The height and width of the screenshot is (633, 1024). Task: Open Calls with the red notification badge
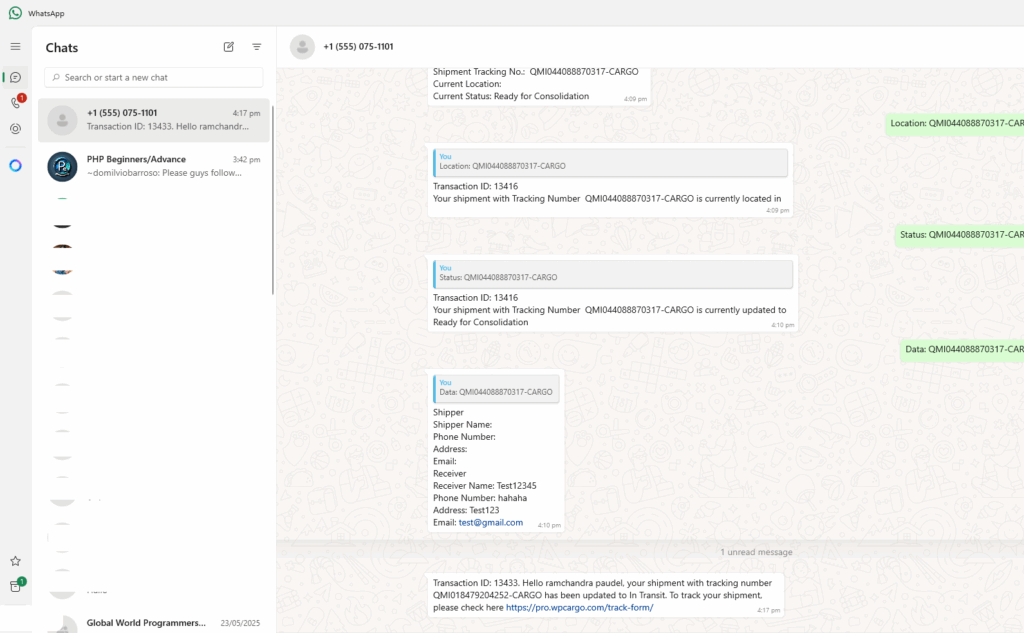pyautogui.click(x=16, y=103)
